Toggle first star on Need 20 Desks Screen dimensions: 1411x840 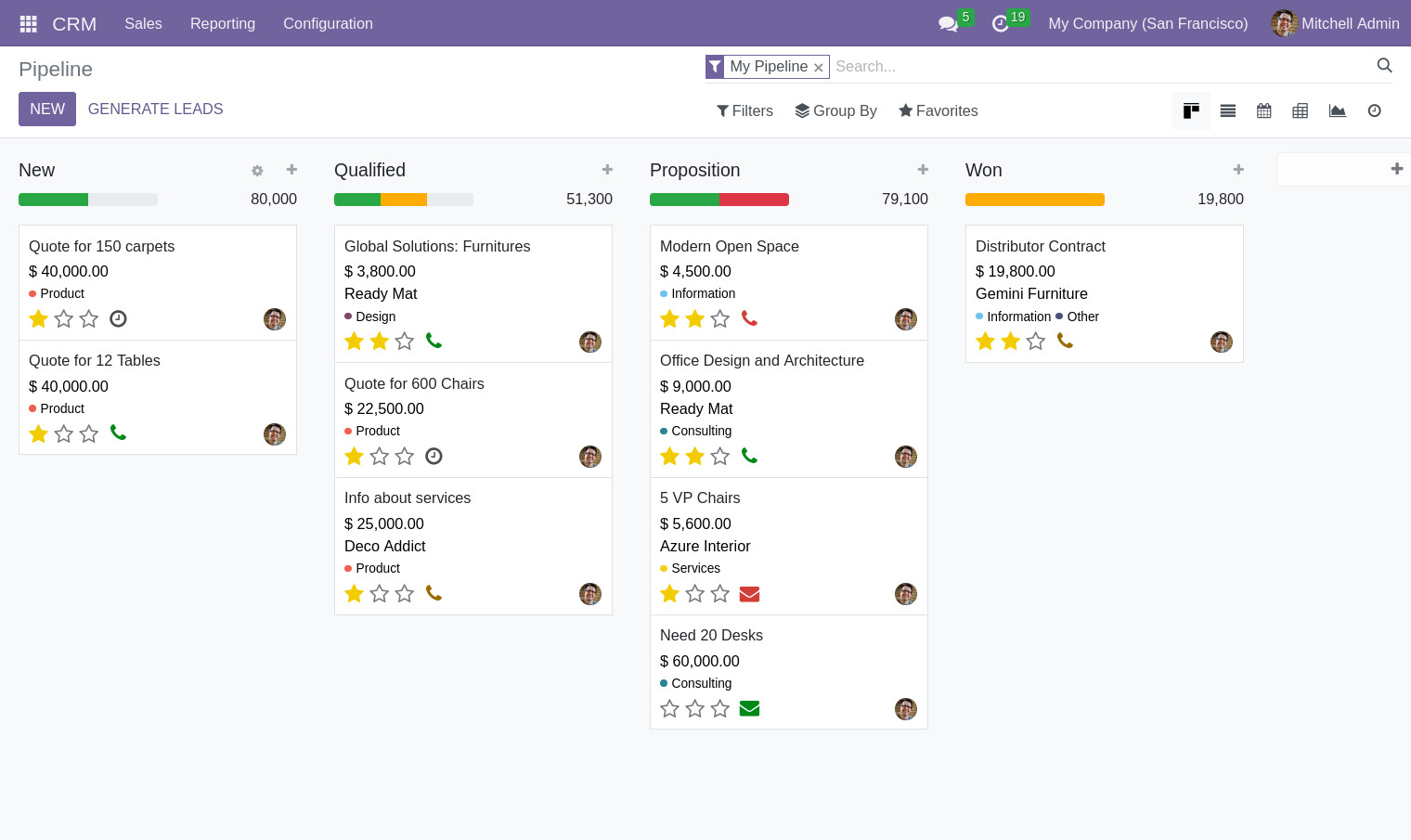click(x=669, y=708)
